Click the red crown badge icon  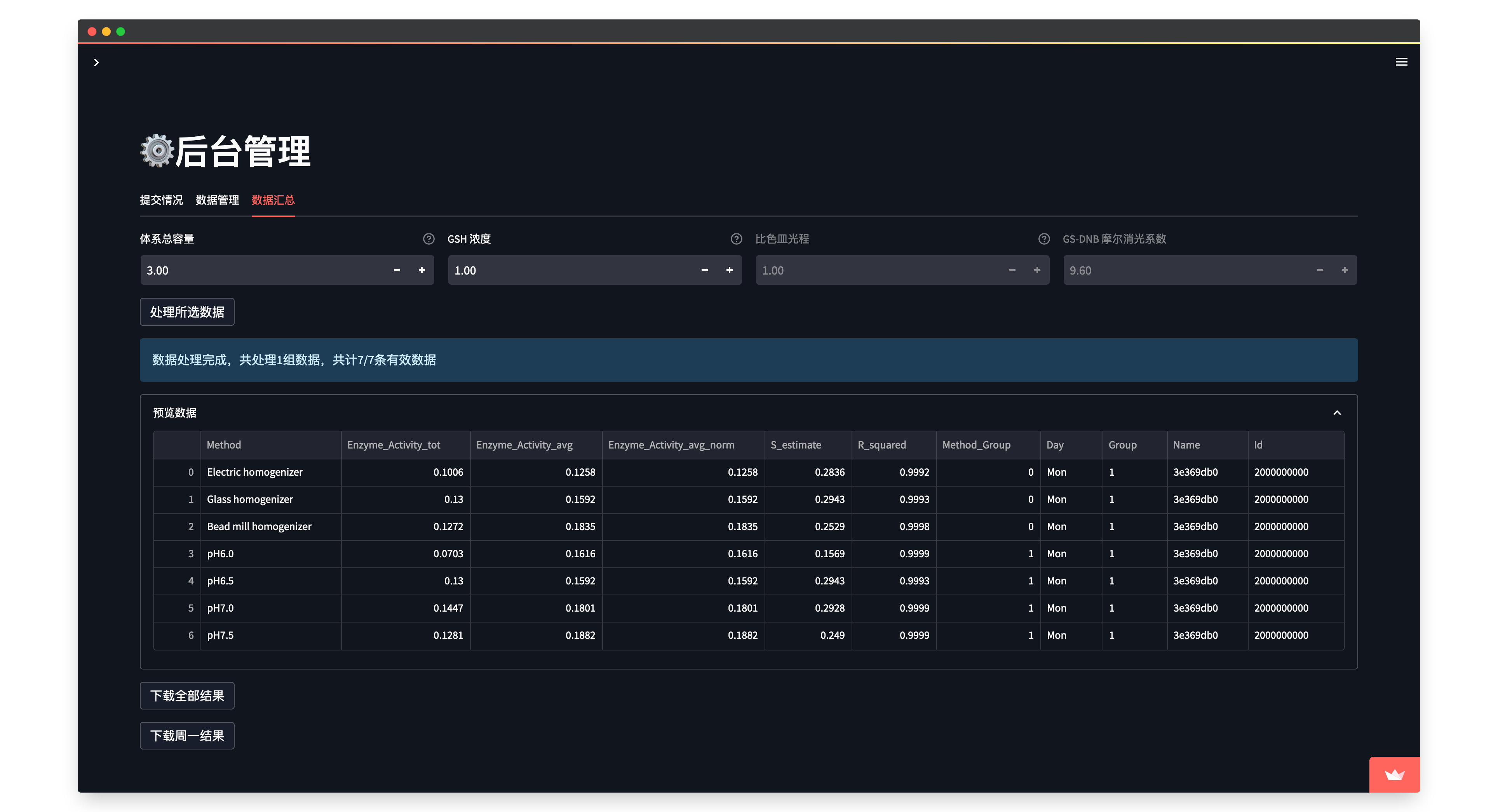pyautogui.click(x=1395, y=774)
